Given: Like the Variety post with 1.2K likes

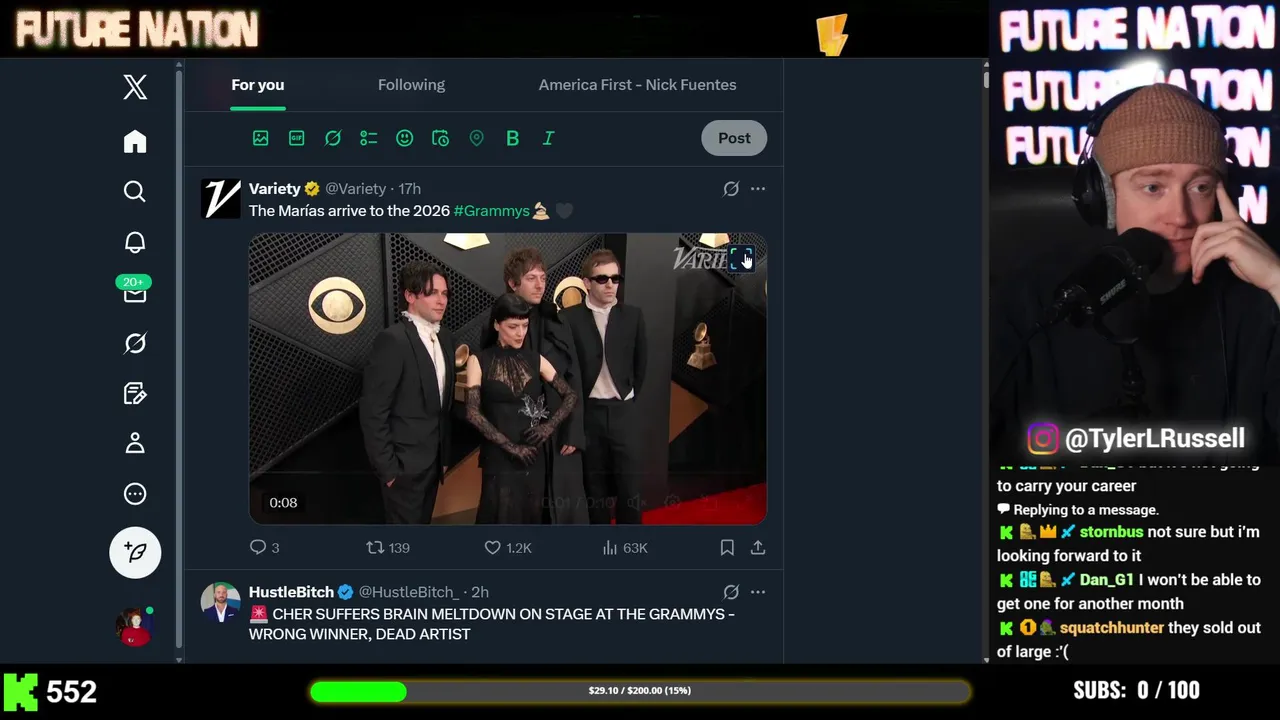Looking at the screenshot, I should pos(508,547).
